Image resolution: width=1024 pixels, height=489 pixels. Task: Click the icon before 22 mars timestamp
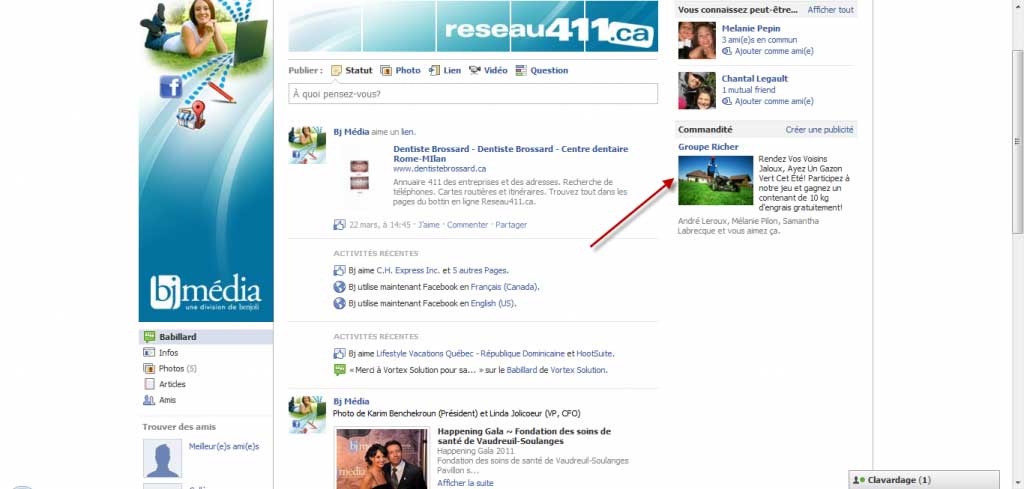[x=340, y=225]
